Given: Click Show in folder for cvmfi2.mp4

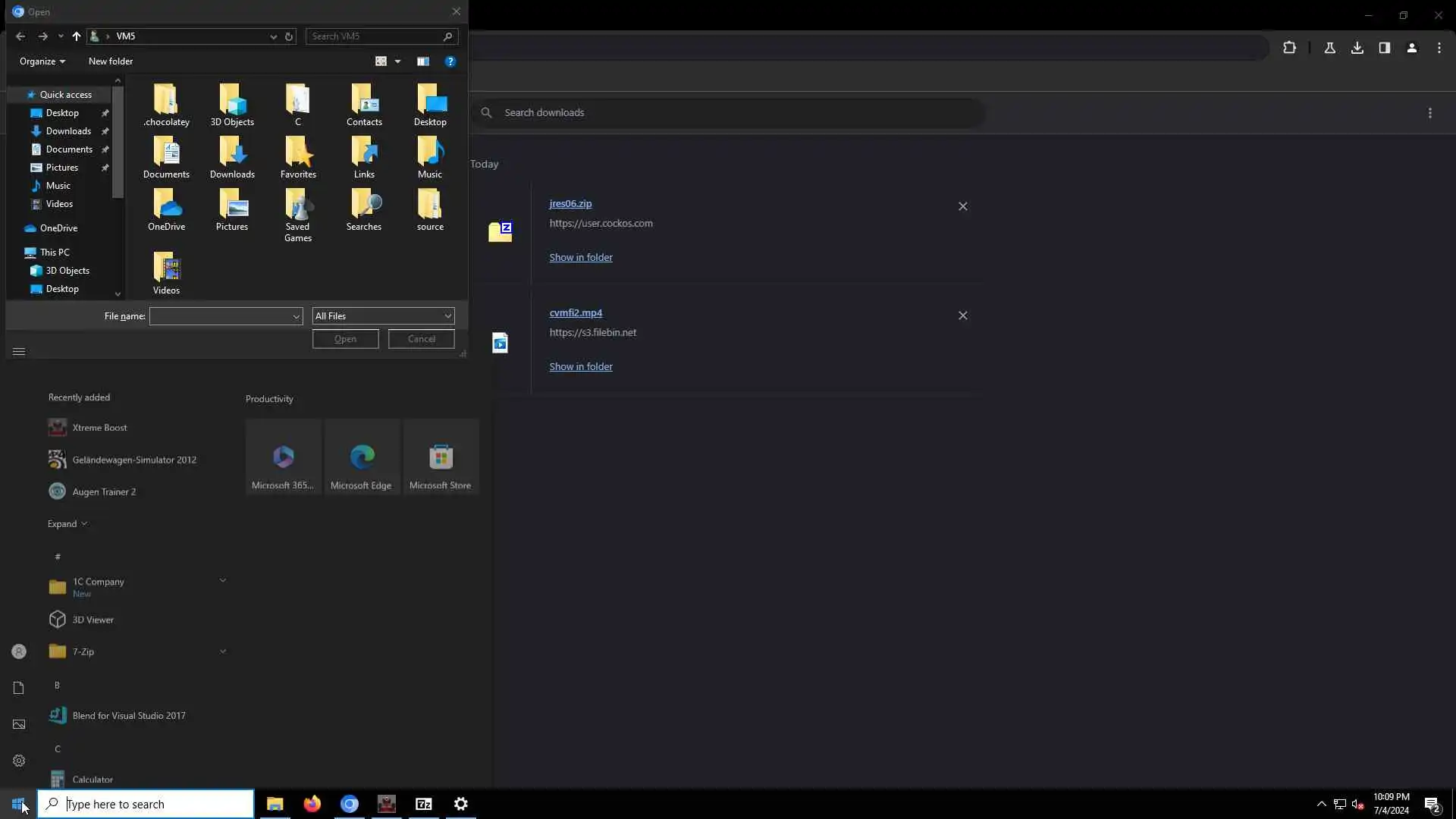Looking at the screenshot, I should click(x=581, y=366).
